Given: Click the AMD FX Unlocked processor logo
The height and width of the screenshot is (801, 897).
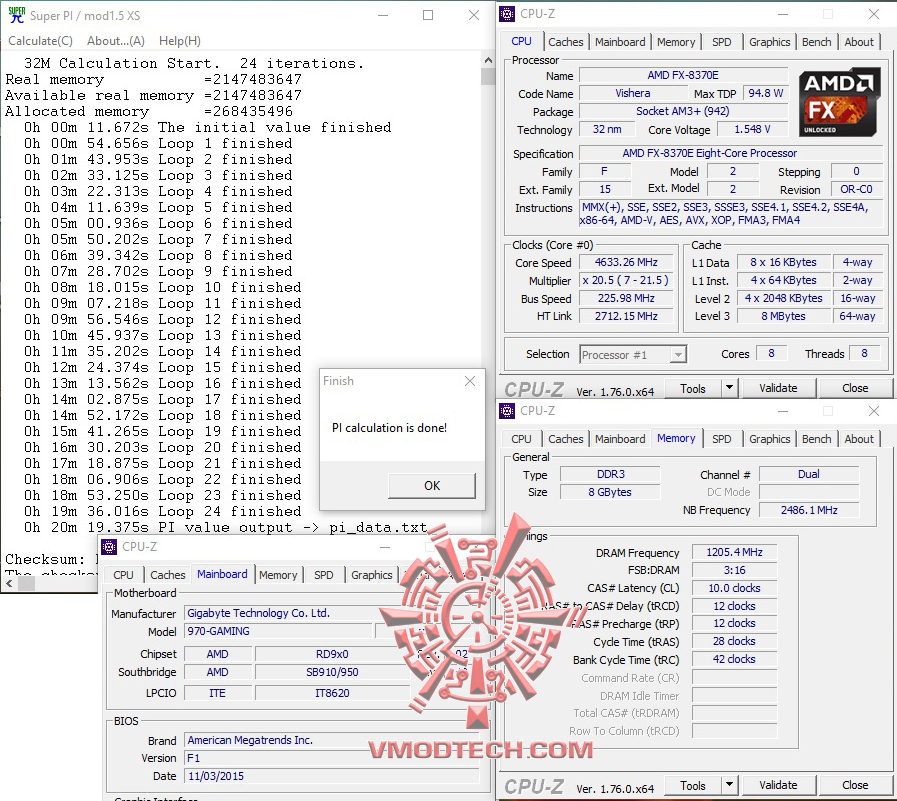Looking at the screenshot, I should (x=839, y=103).
